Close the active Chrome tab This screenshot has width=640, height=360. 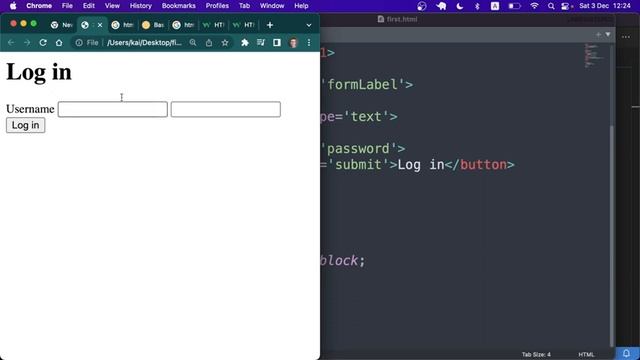(100, 25)
